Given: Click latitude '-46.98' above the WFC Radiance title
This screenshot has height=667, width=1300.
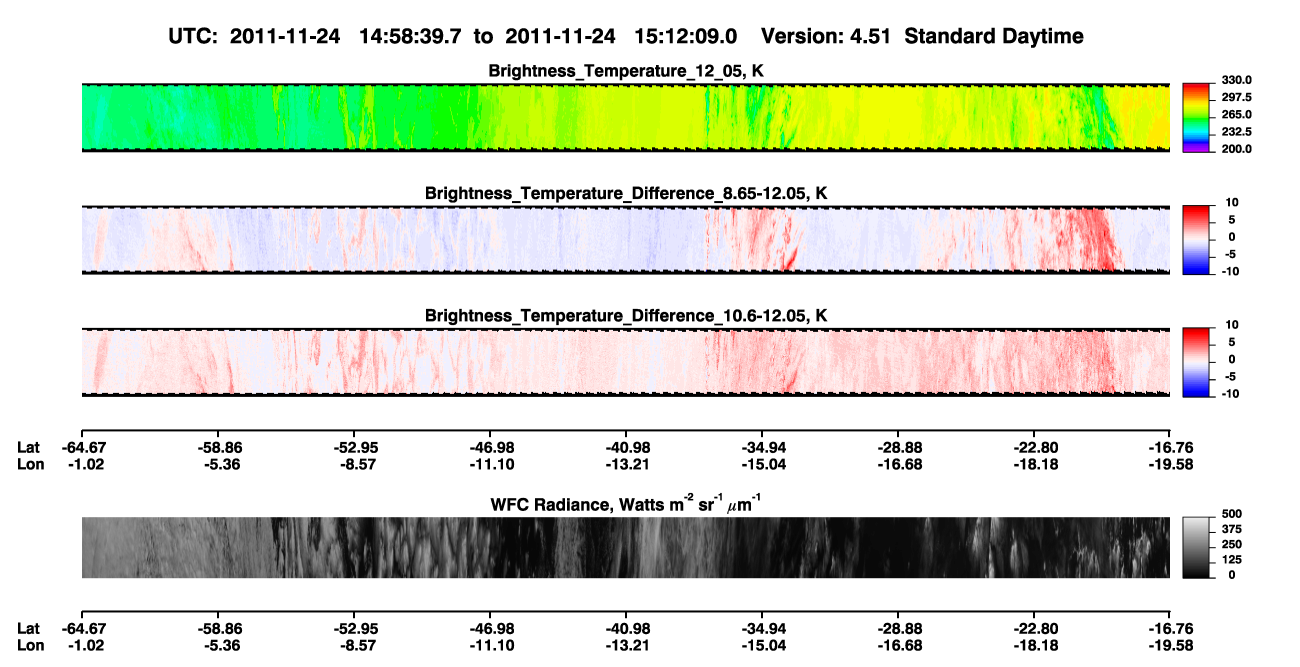Looking at the screenshot, I should [490, 447].
